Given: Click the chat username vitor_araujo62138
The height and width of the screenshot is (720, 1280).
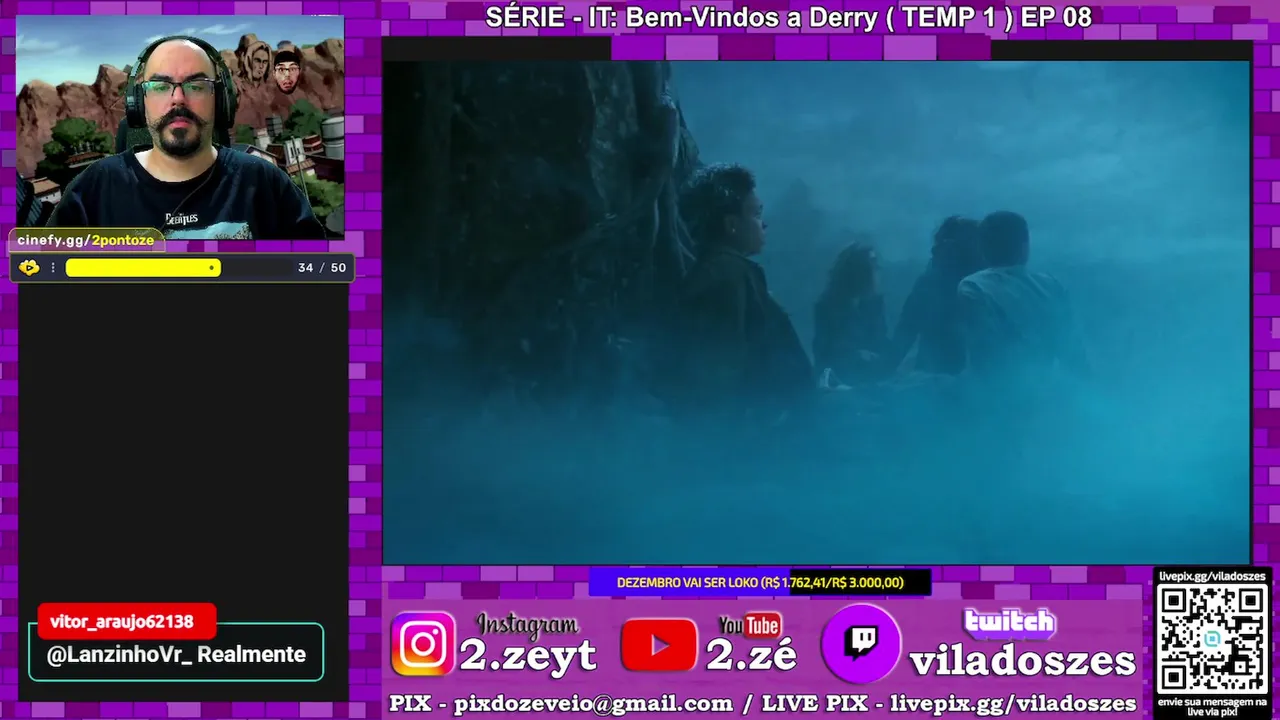Looking at the screenshot, I should pyautogui.click(x=122, y=622).
